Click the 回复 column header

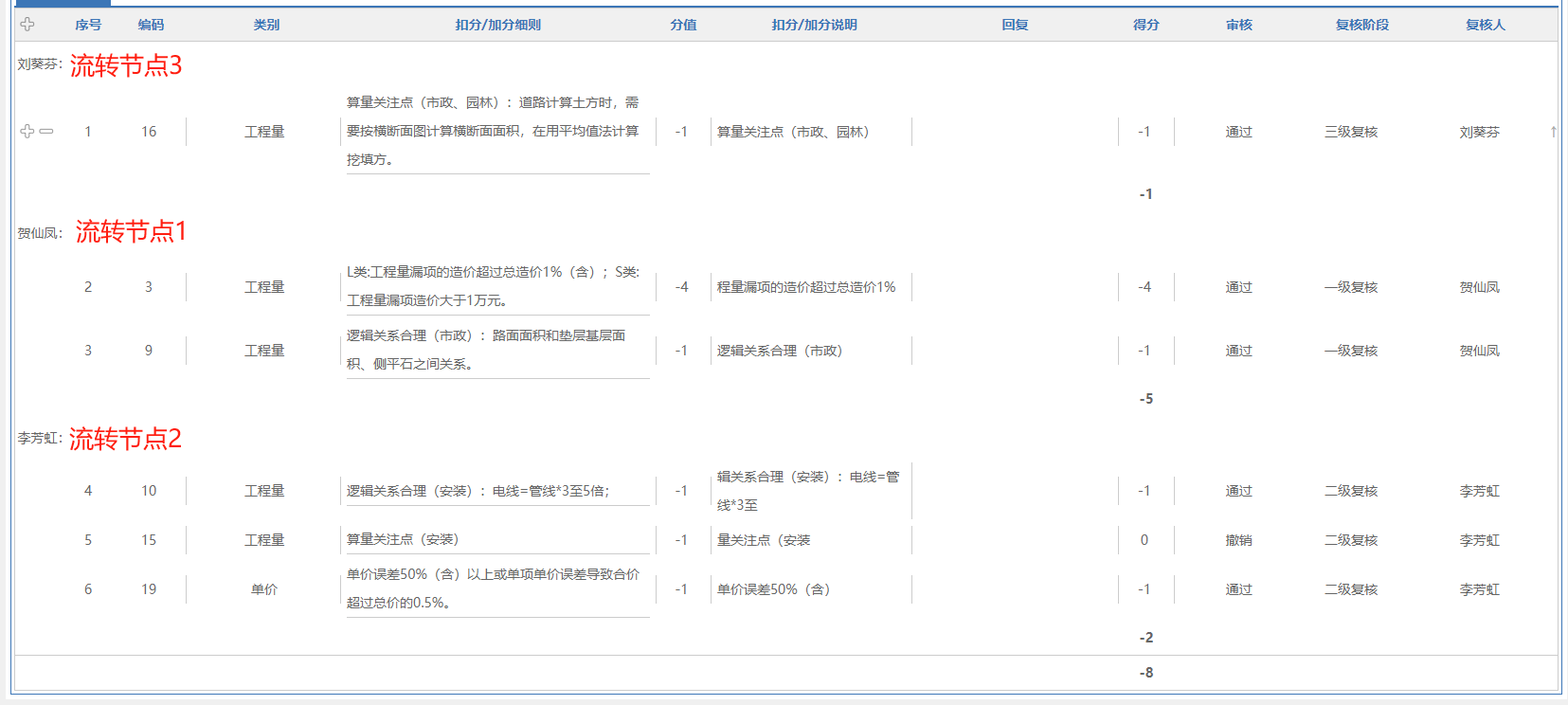[1015, 25]
